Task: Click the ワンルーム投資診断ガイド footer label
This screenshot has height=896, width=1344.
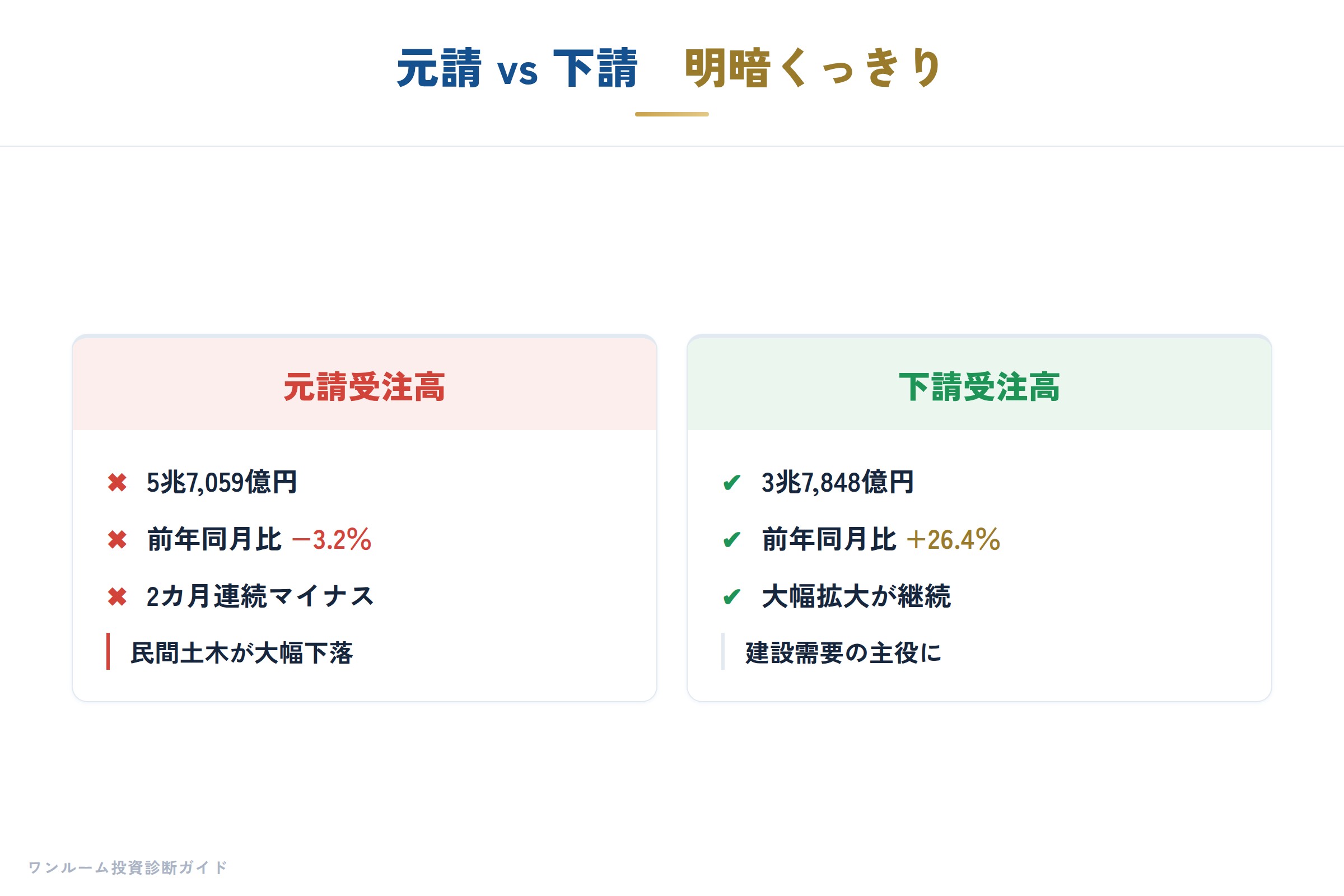Action: click(128, 867)
